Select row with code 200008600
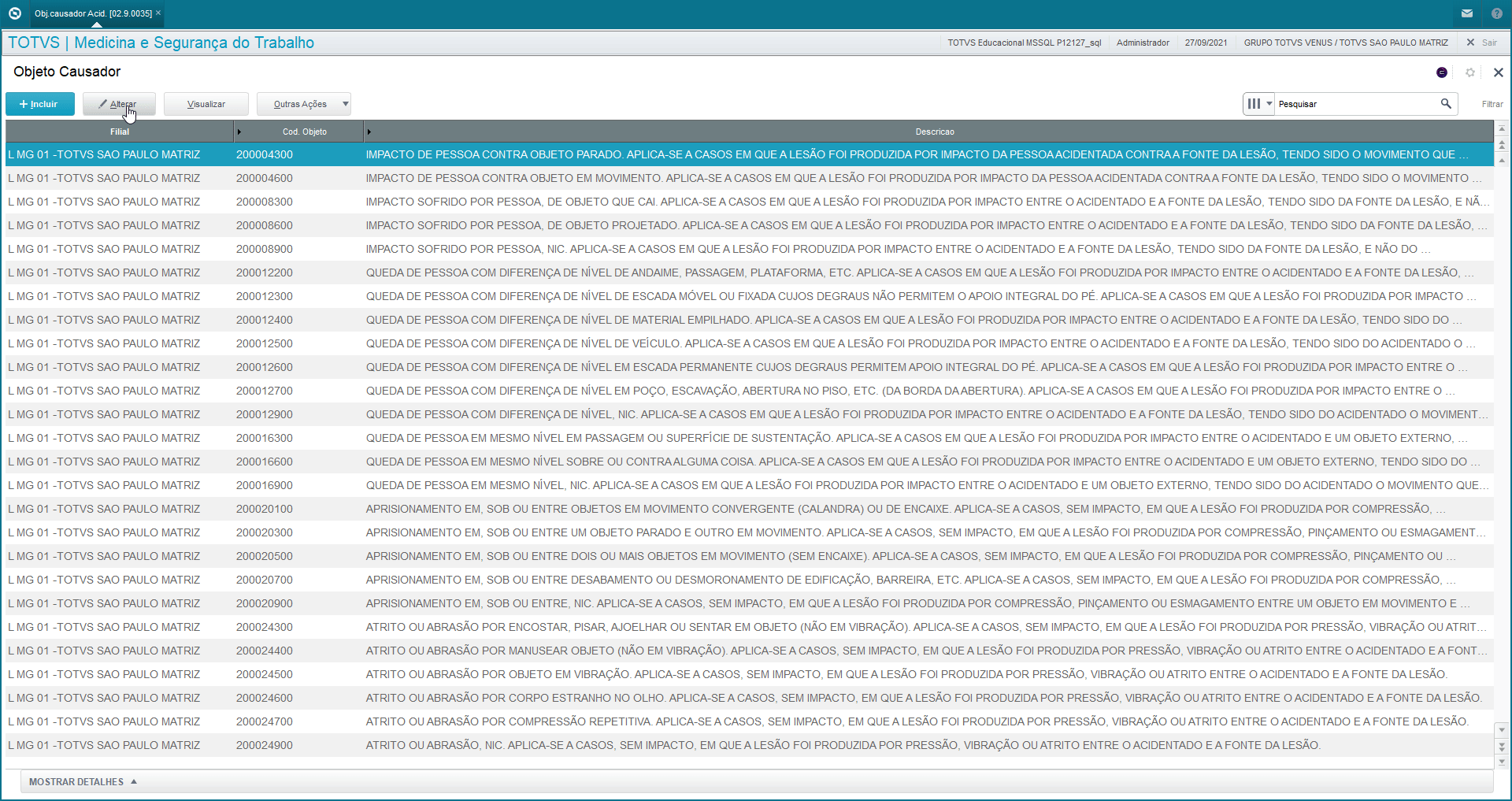Screen dimensions: 1512x801 coord(749,225)
